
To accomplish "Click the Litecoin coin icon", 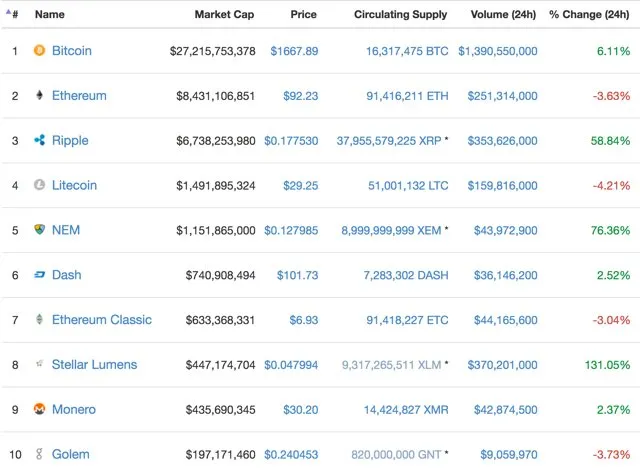I will (x=39, y=185).
